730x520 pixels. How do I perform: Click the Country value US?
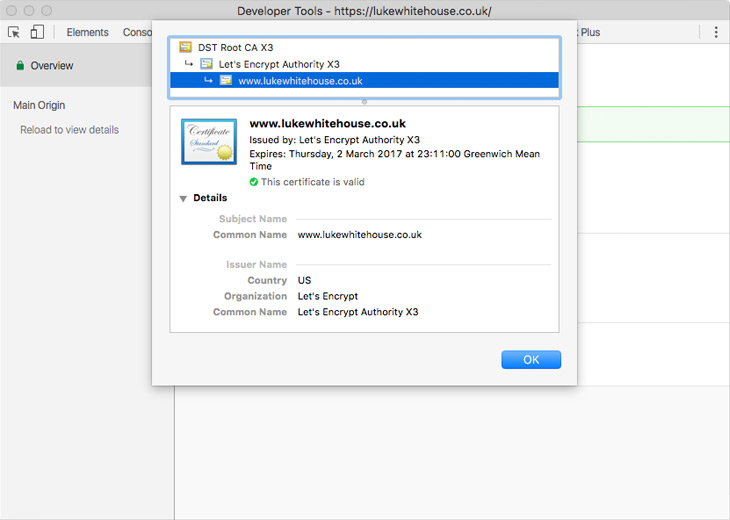point(304,280)
